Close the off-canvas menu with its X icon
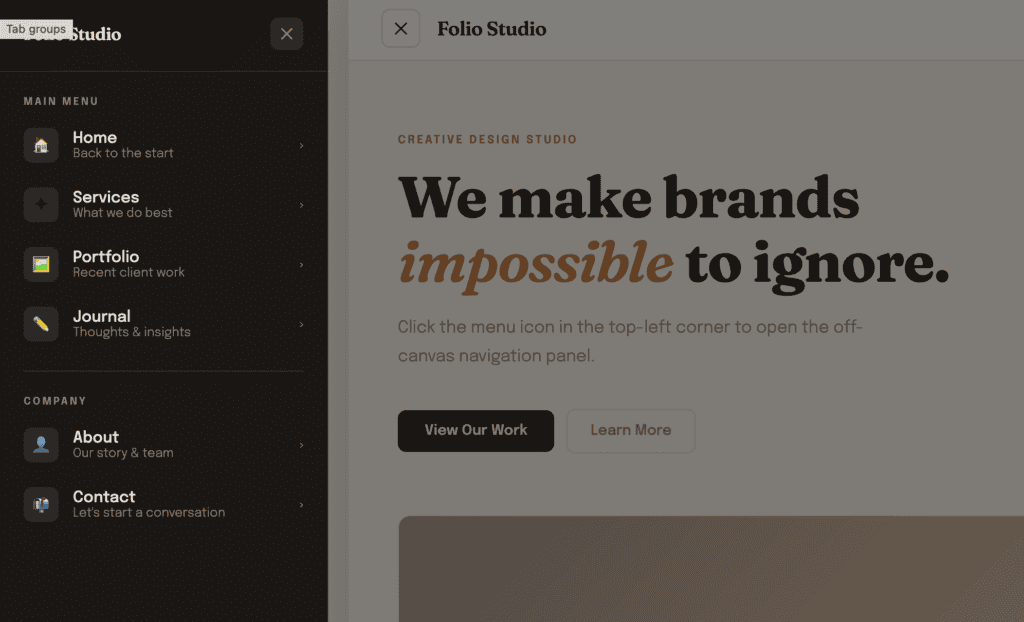This screenshot has width=1024, height=622. pyautogui.click(x=286, y=33)
